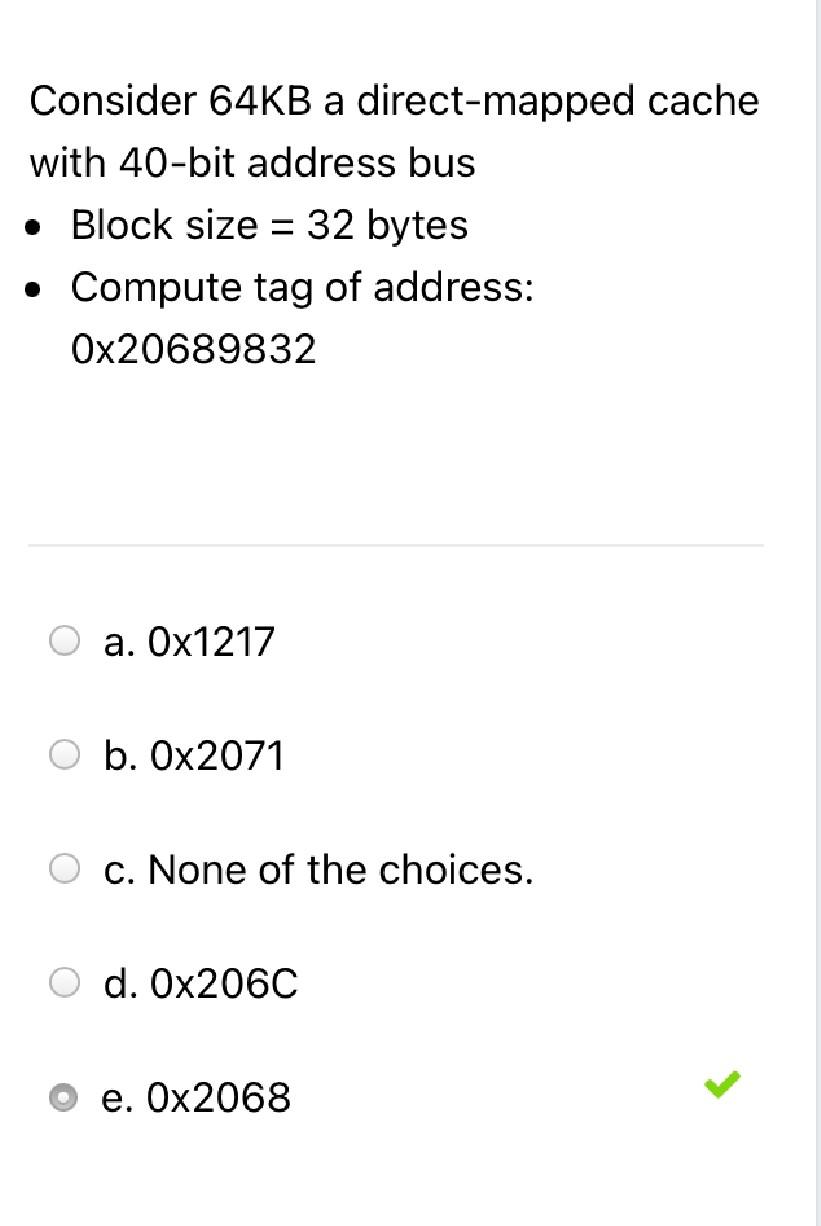Click the 'Consider 64KB a direct-mapped cache' line
Viewport: 821px width, 1226px height.
[394, 102]
